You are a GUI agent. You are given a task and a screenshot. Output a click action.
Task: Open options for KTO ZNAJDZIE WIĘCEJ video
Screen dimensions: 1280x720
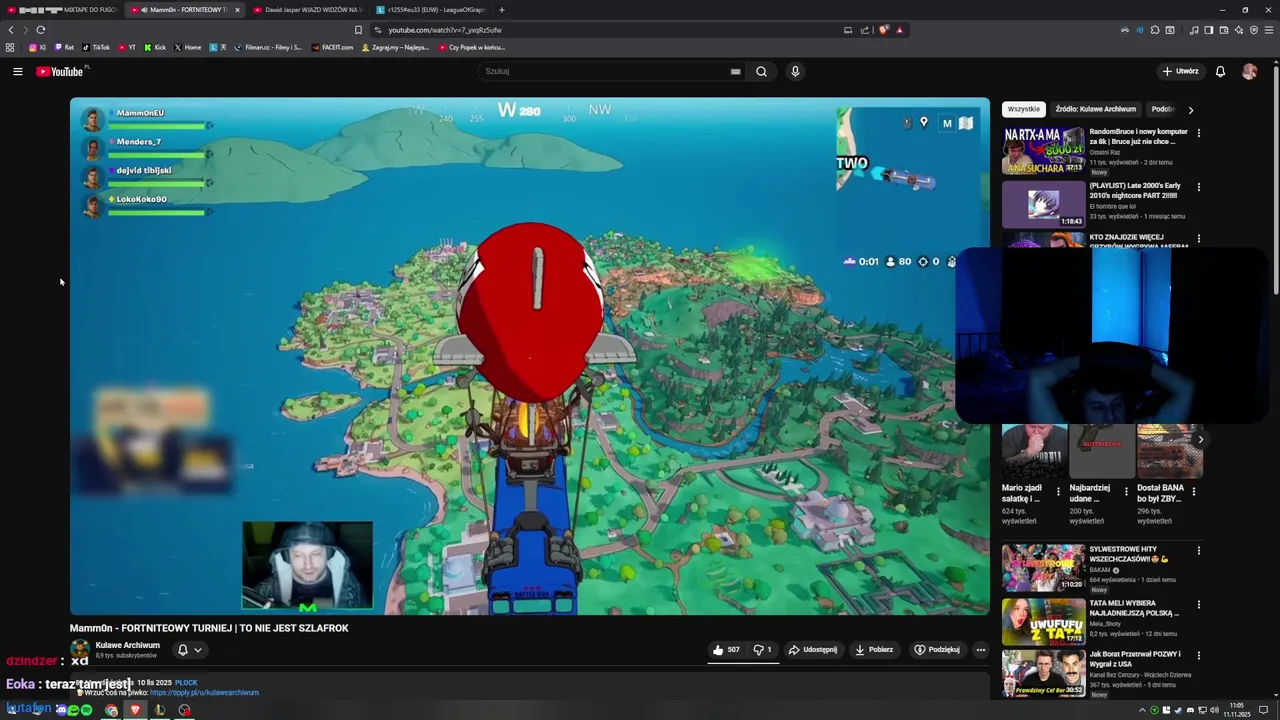1198,239
